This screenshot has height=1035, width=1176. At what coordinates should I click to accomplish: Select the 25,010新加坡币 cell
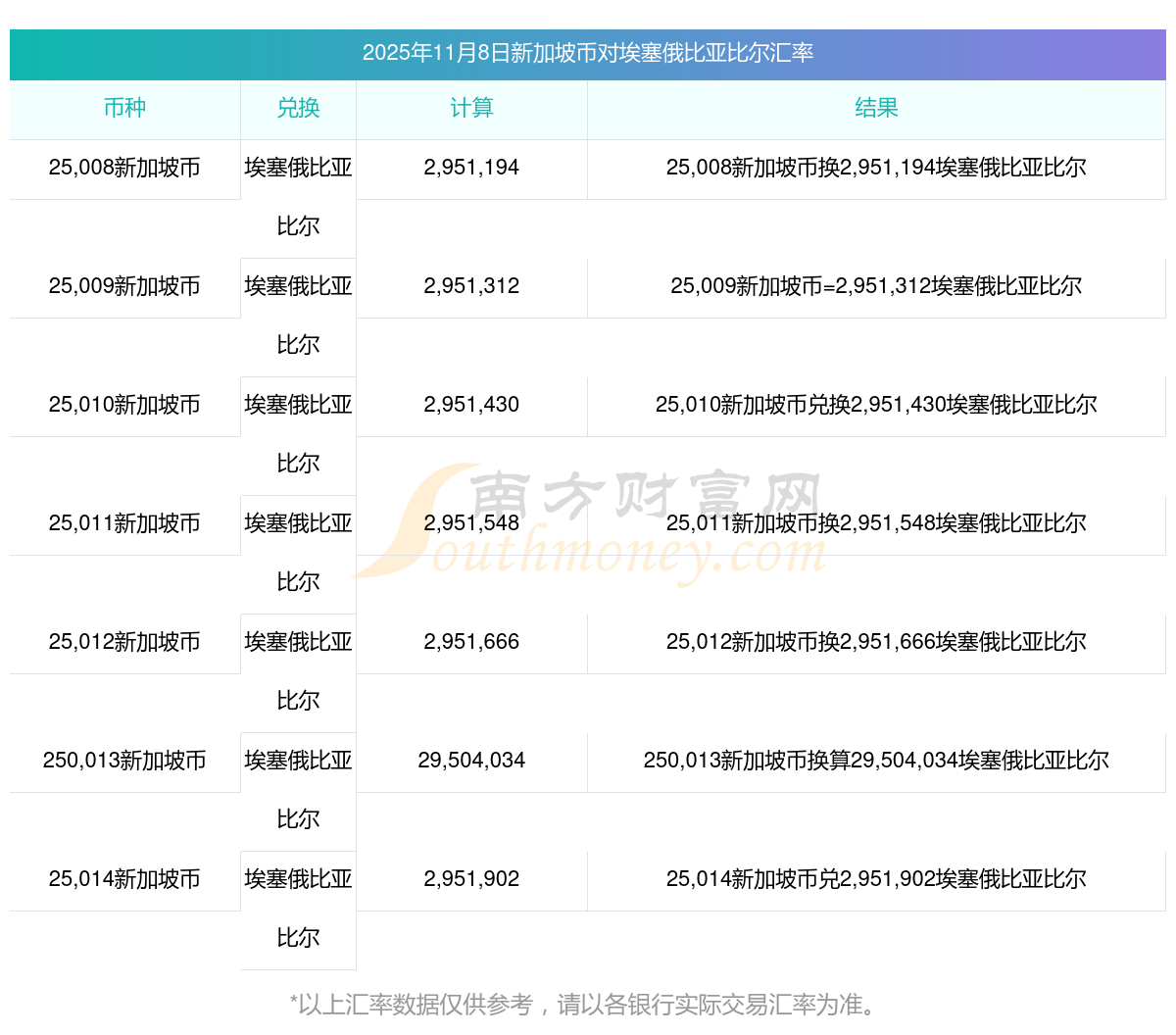124,405
